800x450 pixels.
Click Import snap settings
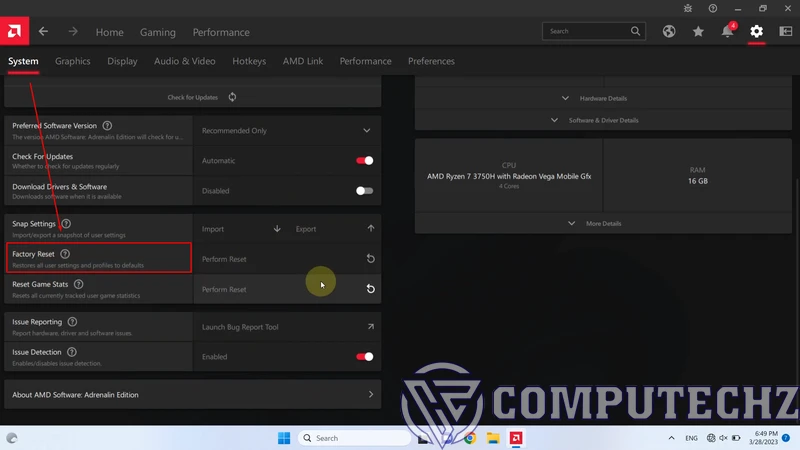[240, 229]
